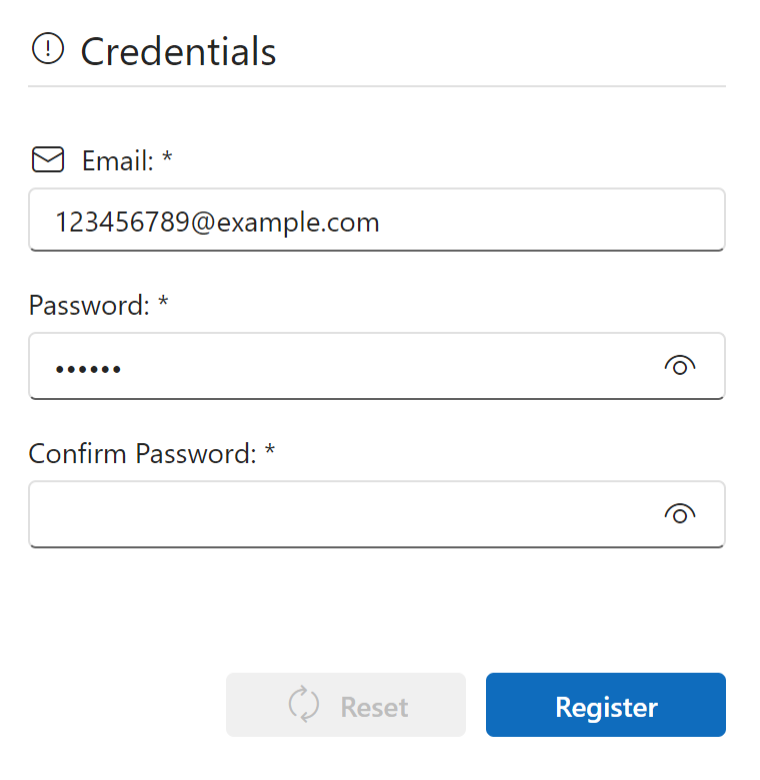
Task: Click the Credentials info icon
Action: 48,48
